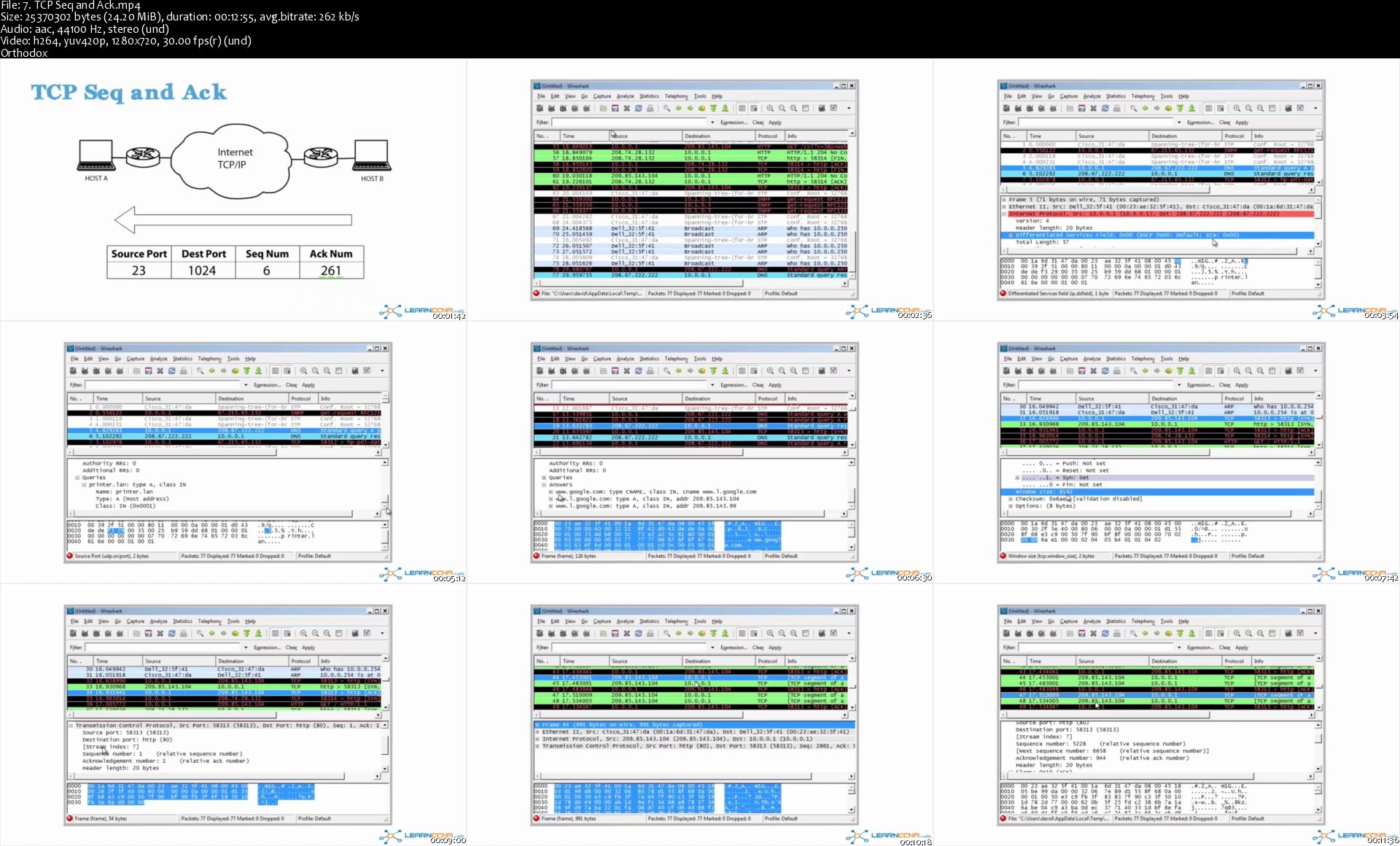1400x846 pixels.
Task: Expand Checksum 0x6ae1 tree node in 00:07:42 frame
Action: tap(1011, 499)
